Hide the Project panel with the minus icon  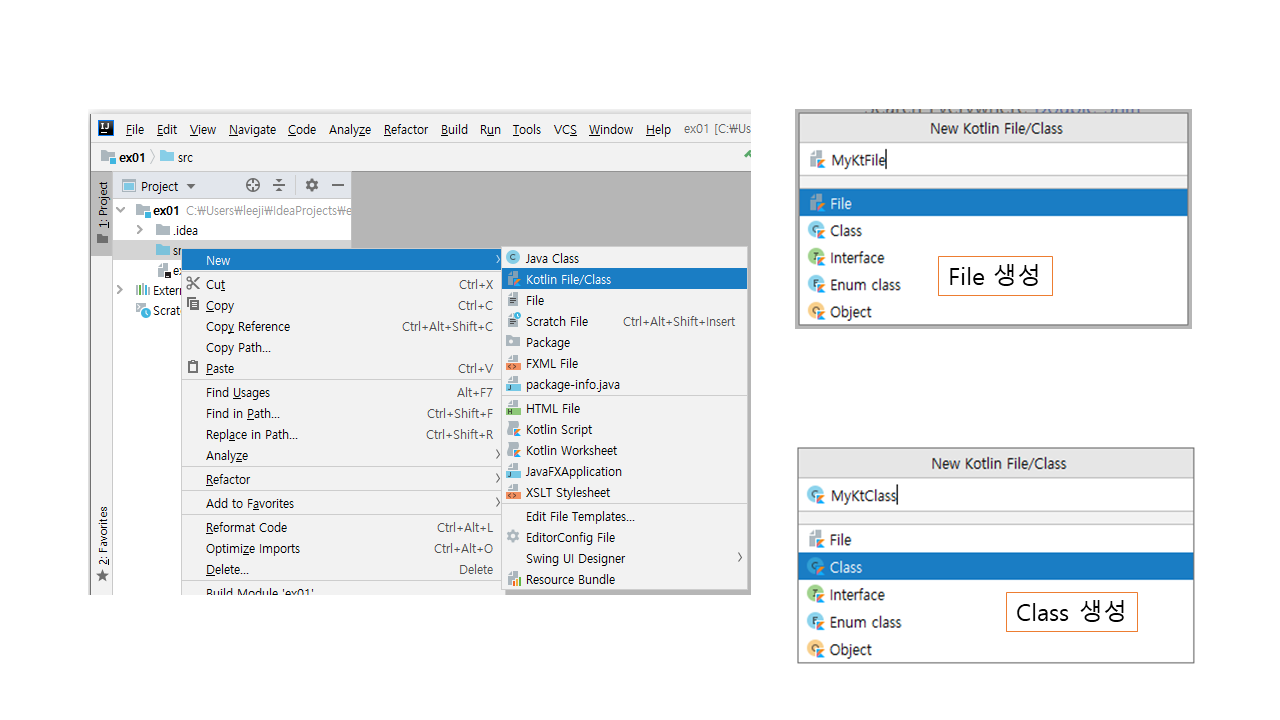pos(338,185)
